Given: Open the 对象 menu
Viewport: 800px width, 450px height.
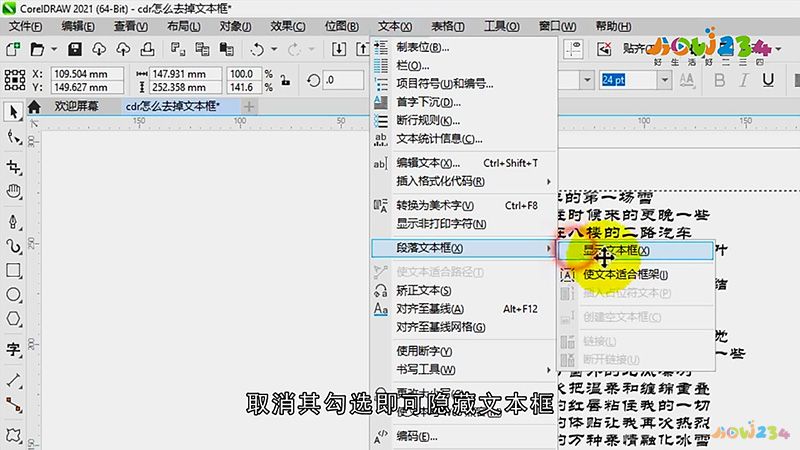Looking at the screenshot, I should pos(235,26).
